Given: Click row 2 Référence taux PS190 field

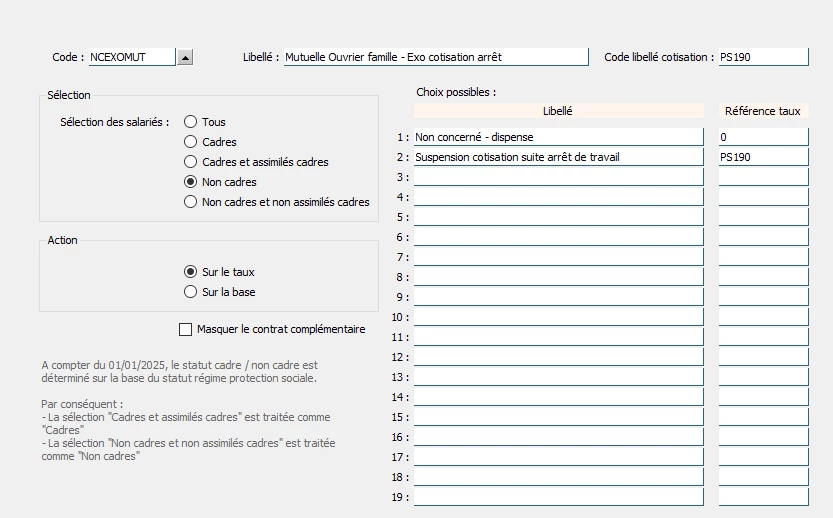Looking at the screenshot, I should 763,157.
